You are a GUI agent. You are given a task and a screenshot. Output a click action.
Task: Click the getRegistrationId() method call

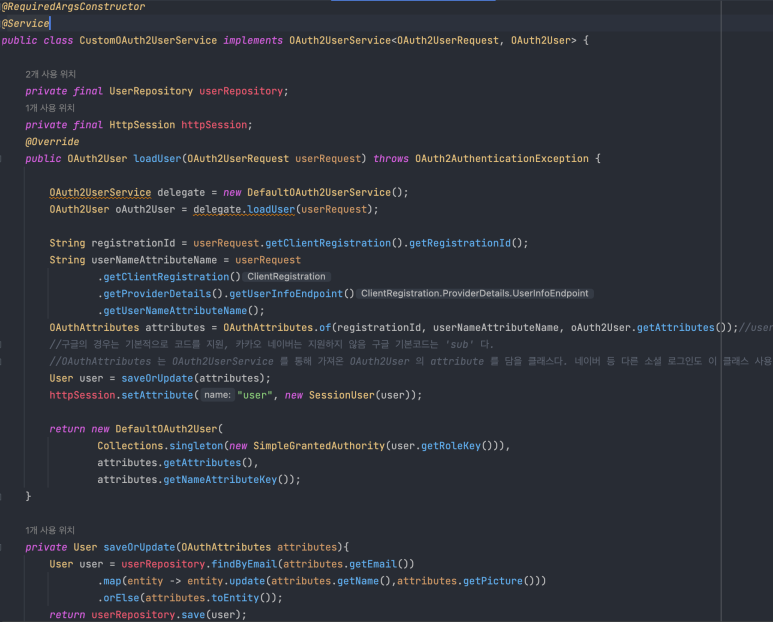pyautogui.click(x=465, y=243)
